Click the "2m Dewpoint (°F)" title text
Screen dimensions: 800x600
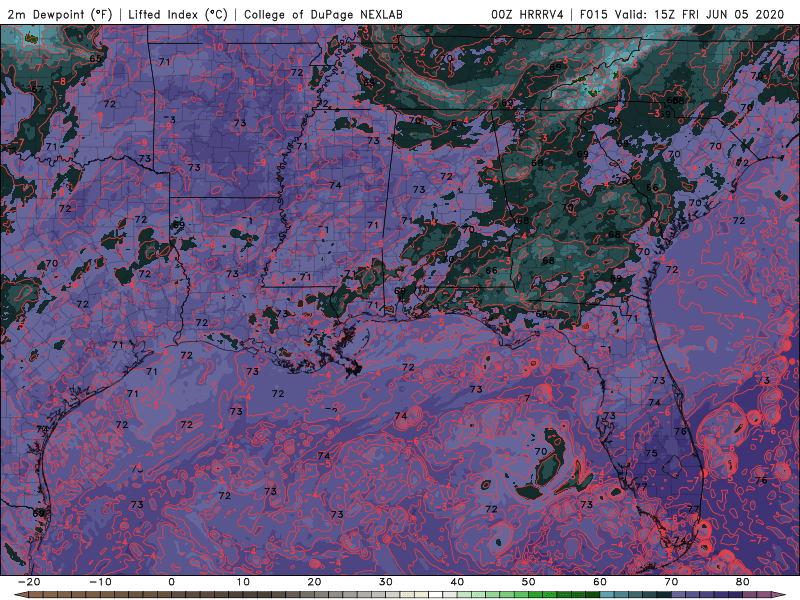click(x=59, y=14)
